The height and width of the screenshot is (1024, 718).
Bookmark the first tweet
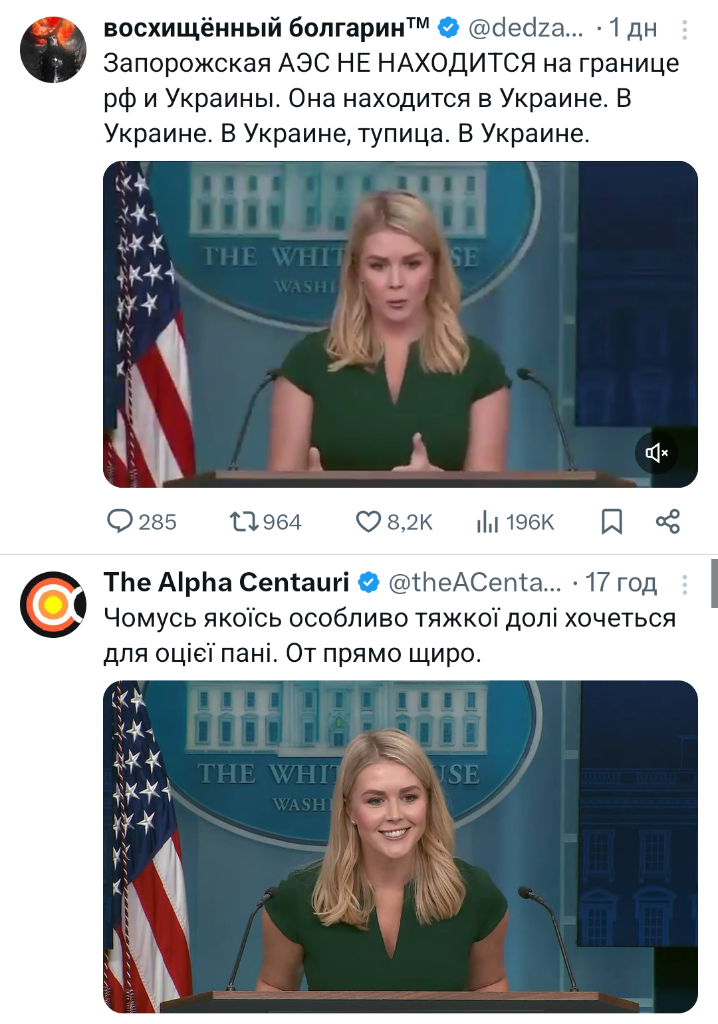click(x=611, y=521)
